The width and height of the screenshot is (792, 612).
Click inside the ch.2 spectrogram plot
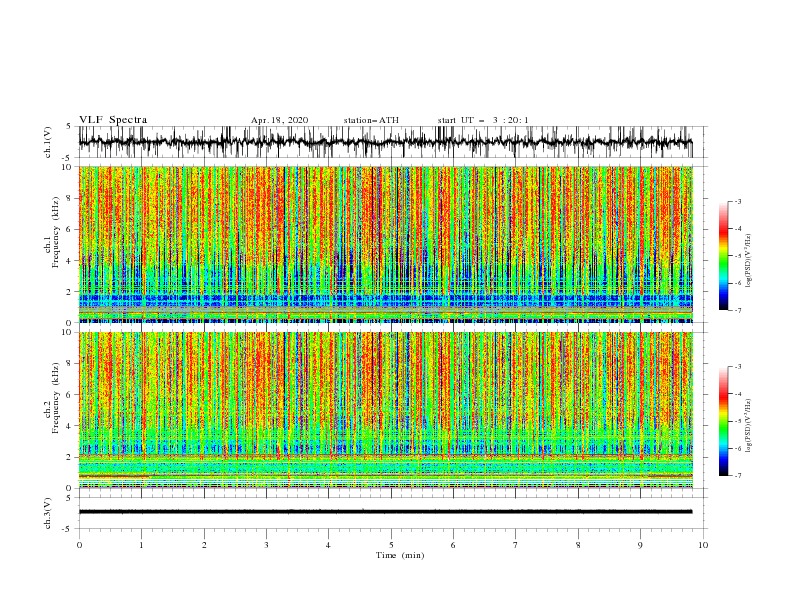click(x=386, y=410)
